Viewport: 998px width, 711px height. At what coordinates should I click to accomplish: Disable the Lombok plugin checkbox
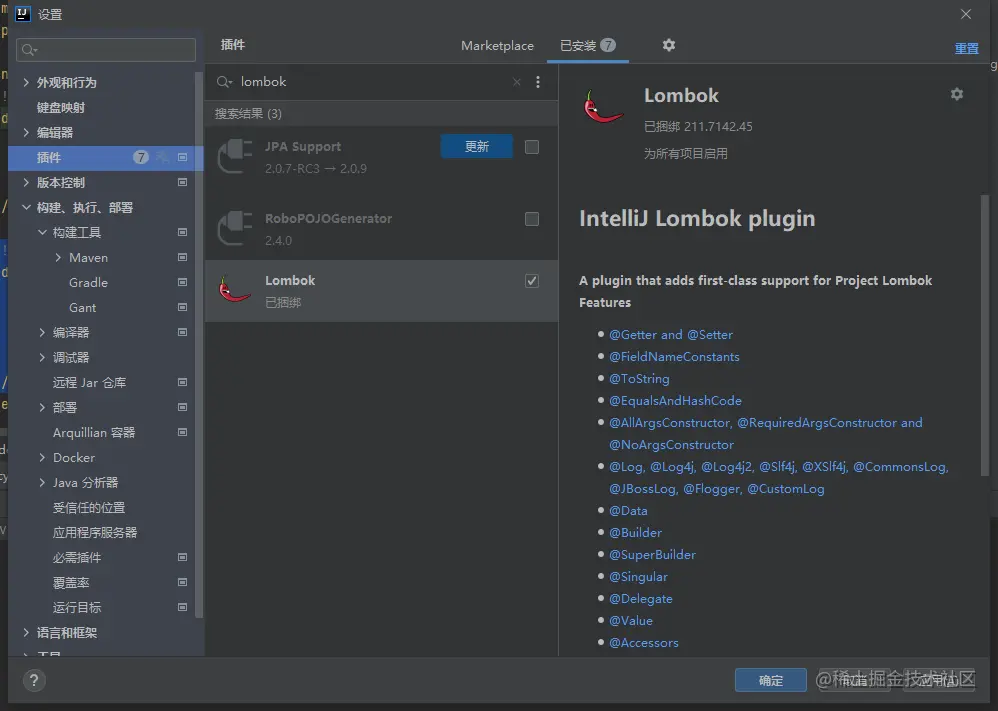(x=532, y=281)
